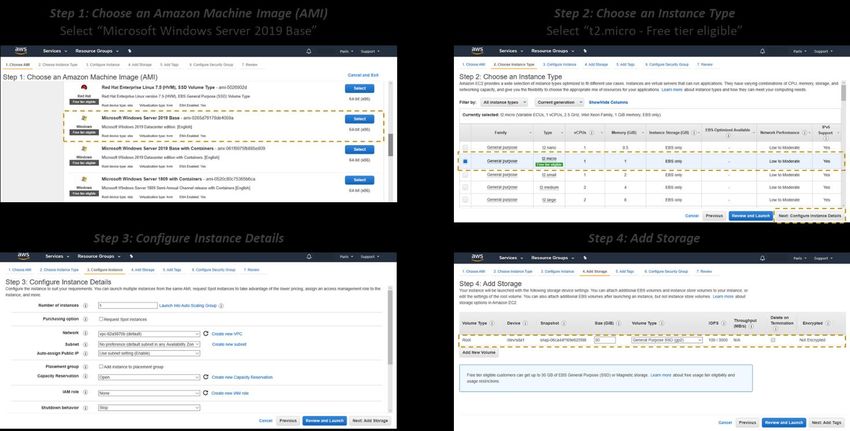Select Microsoft Windows Server 2019 Base AMI
850x431 pixels.
click(359, 119)
